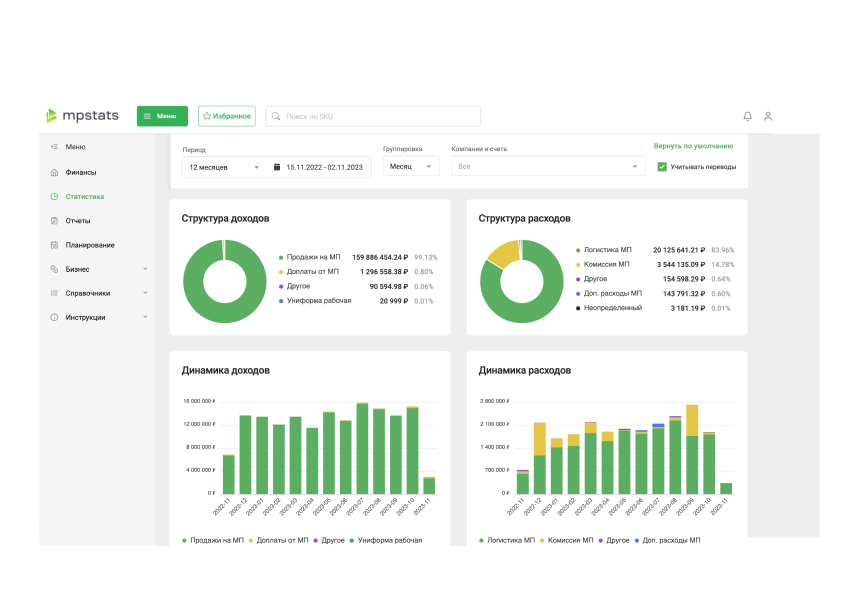The height and width of the screenshot is (600, 864).
Task: Open the Период 12 месяцев dropdown
Action: [x=225, y=167]
